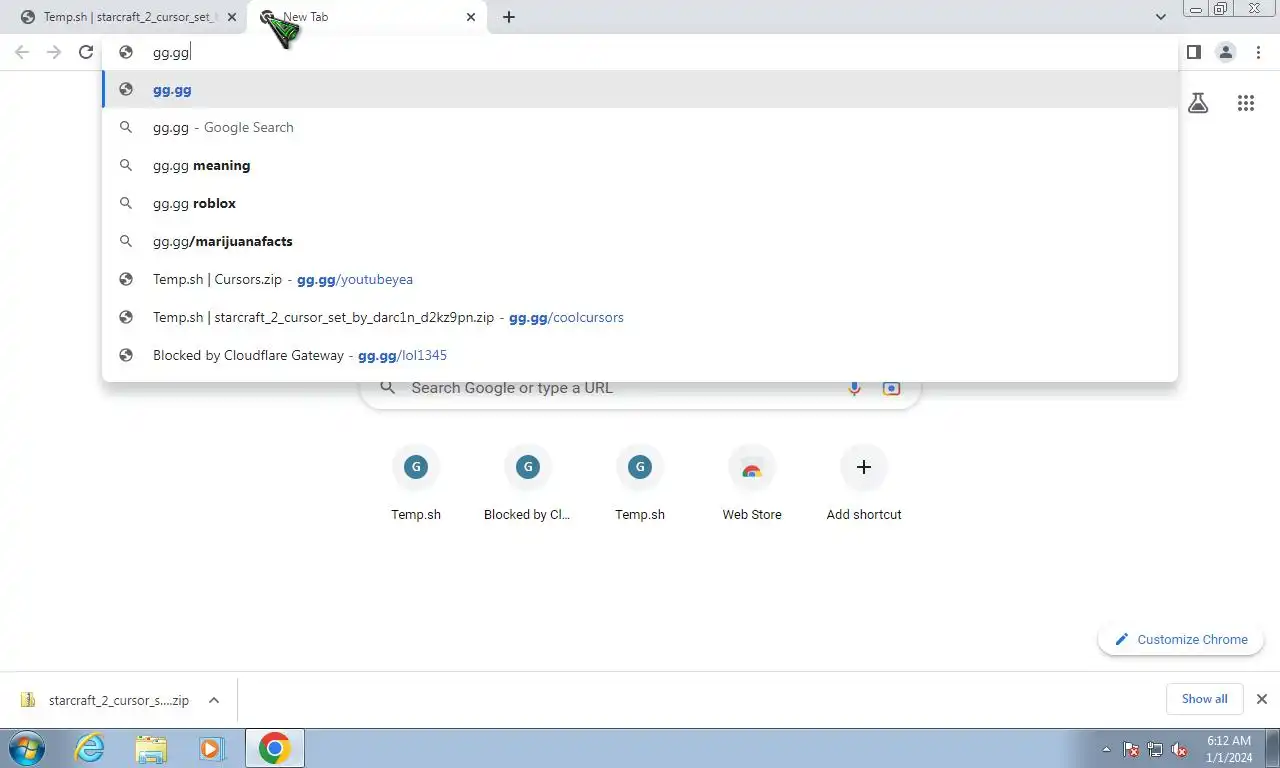Open the Chrome profile avatar
The width and height of the screenshot is (1280, 768).
1225,52
